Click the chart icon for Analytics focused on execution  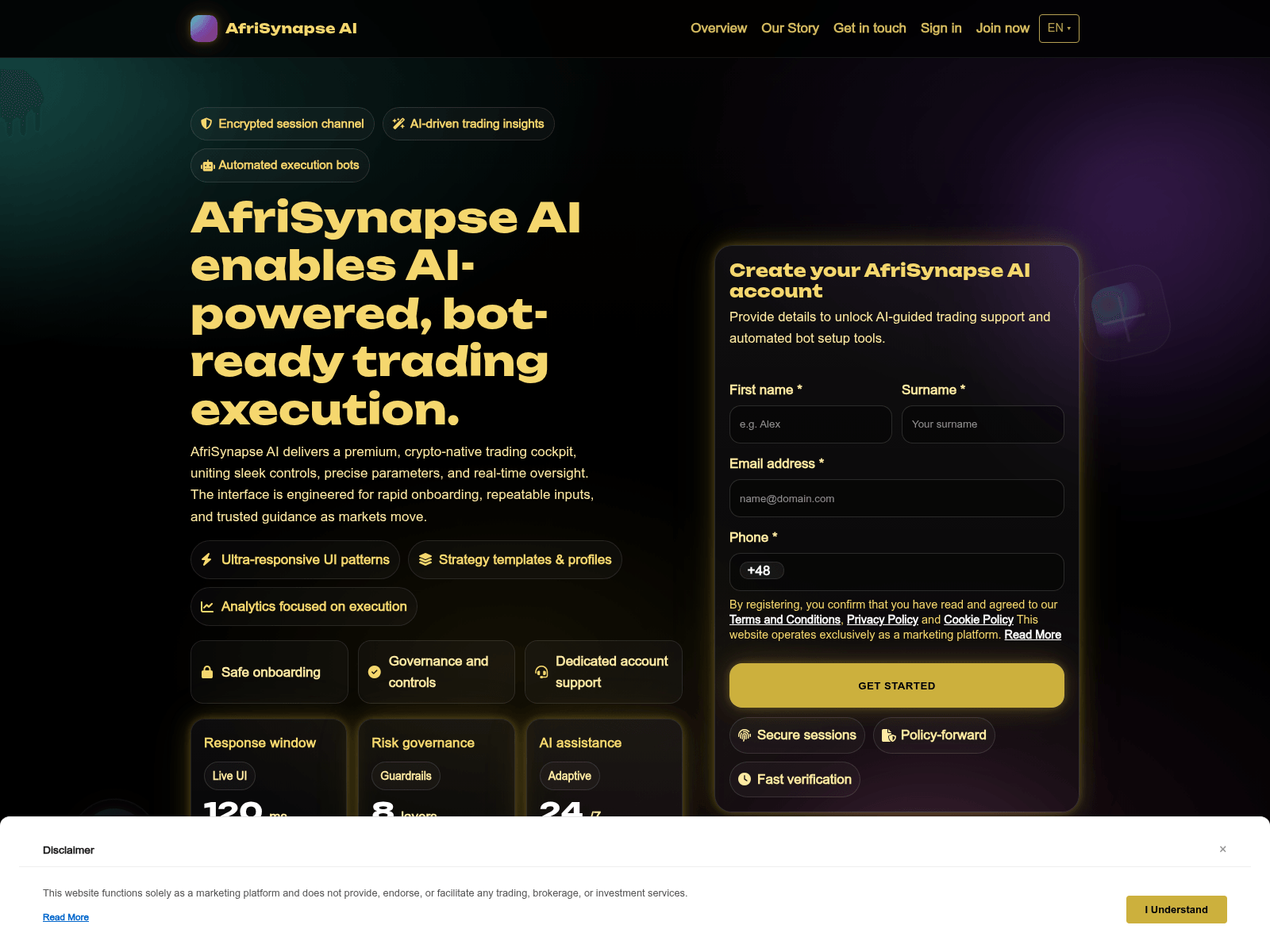point(207,606)
